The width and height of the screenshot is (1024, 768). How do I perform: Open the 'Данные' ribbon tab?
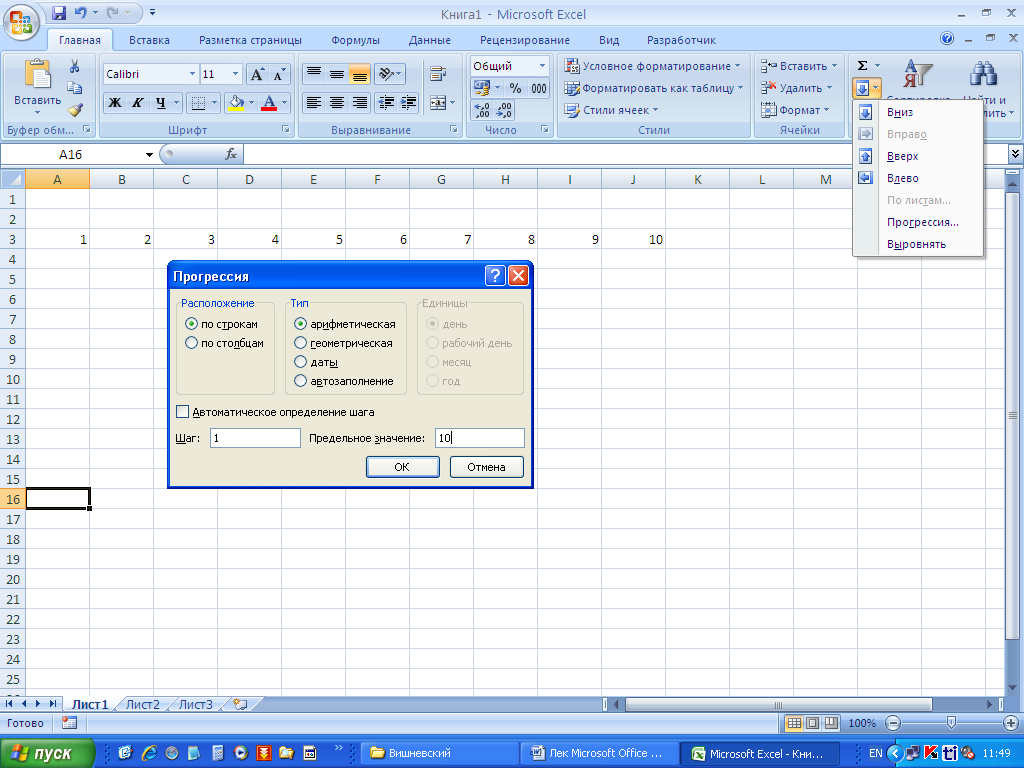(x=430, y=40)
